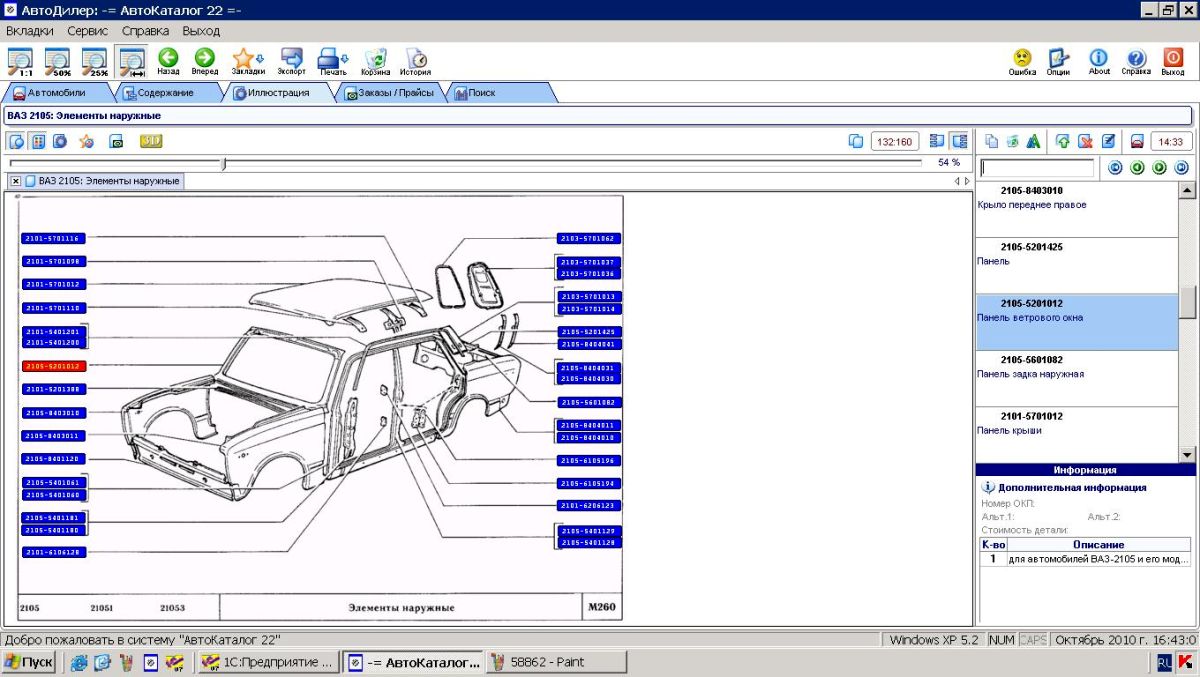Open the Справка help toolbar icon

(x=1136, y=62)
